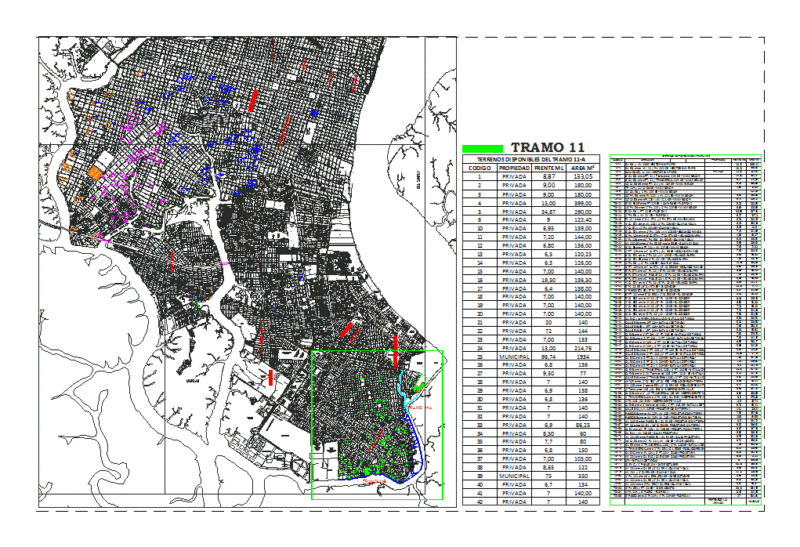
Task: Click the frente value 15,00
Action: click(x=548, y=203)
